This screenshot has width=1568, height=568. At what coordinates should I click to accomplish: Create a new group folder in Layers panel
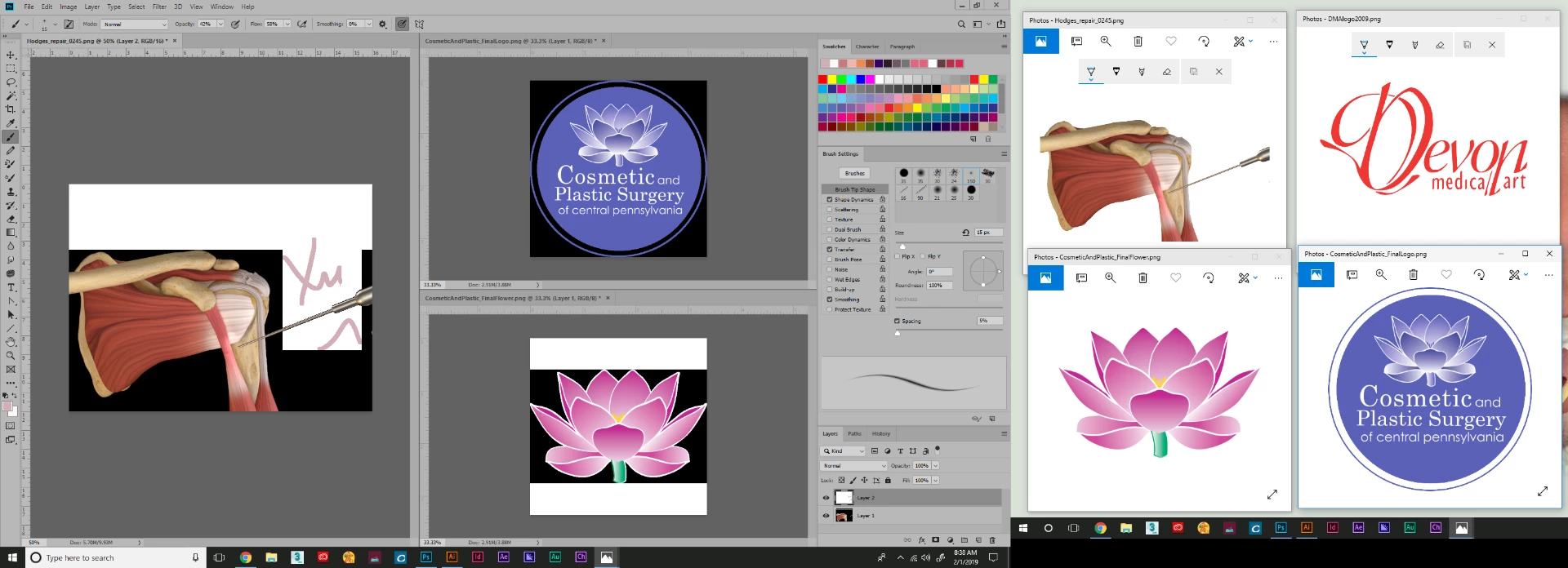[x=964, y=540]
